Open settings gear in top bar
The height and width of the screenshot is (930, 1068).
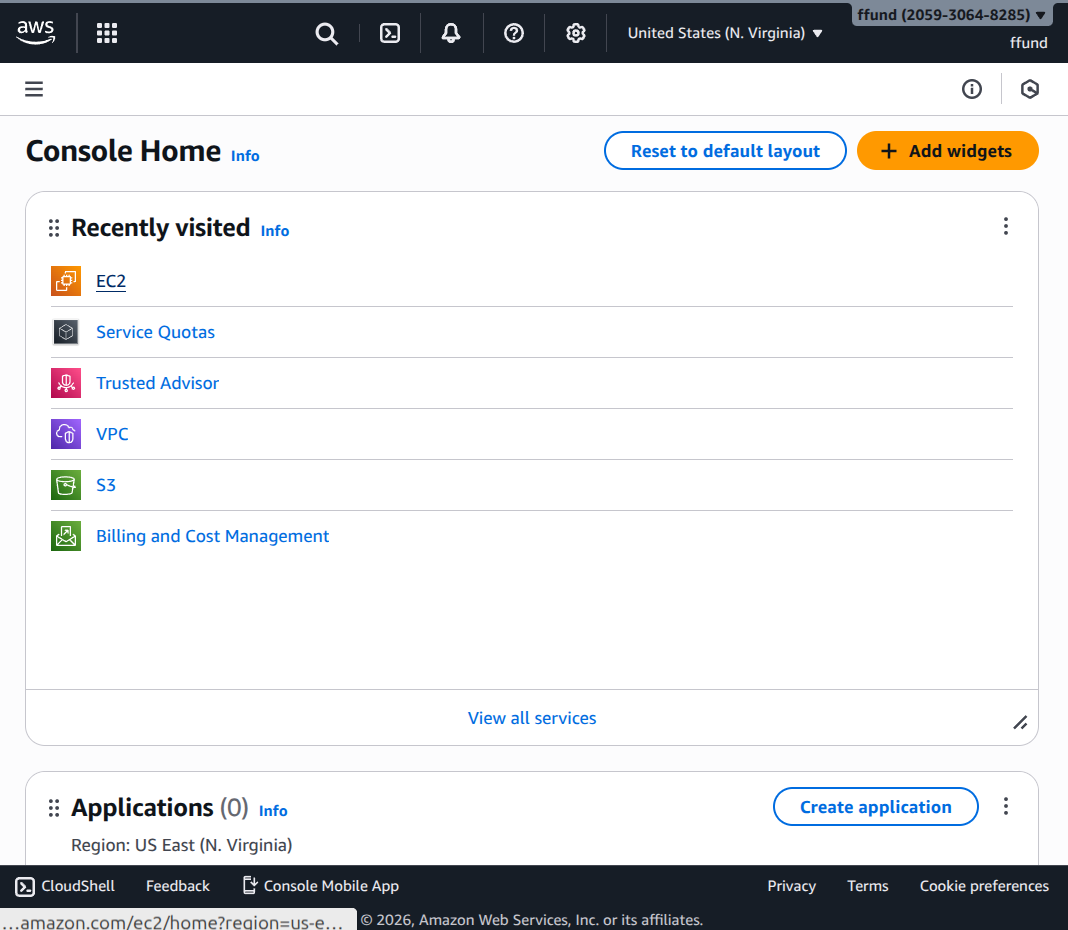575,33
